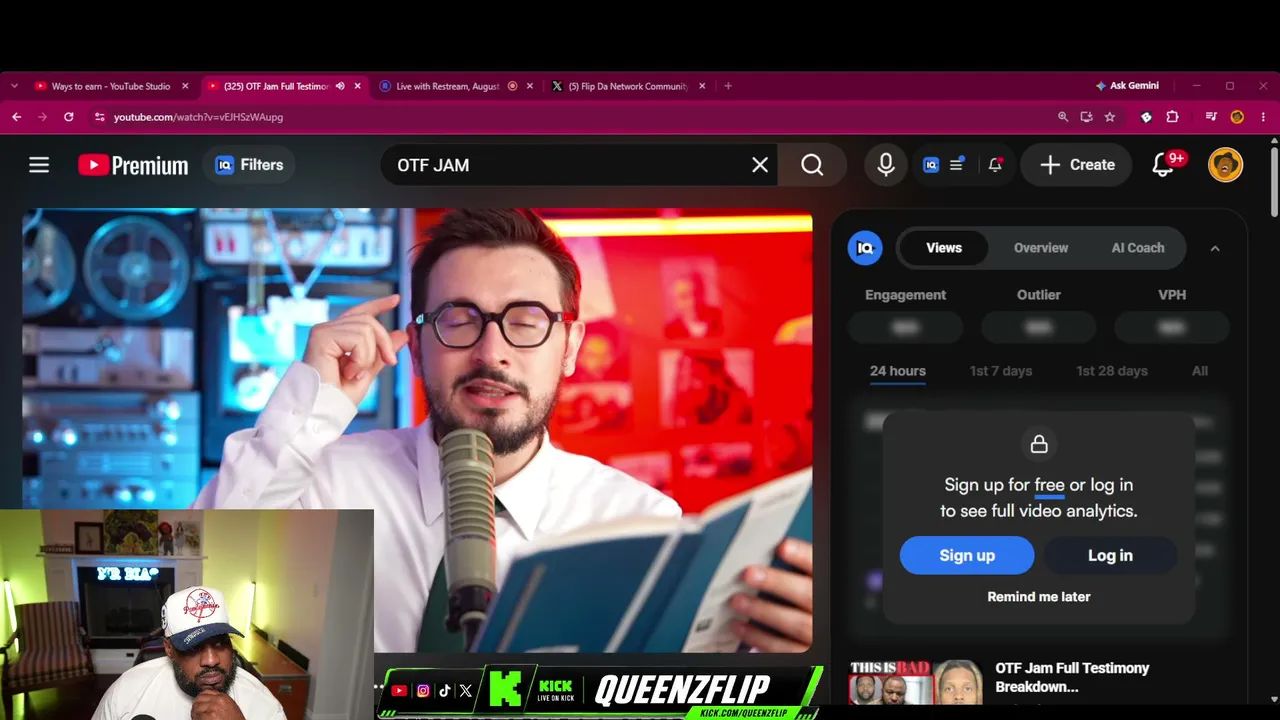Start voice search with the microphone
Screen dimensions: 1280x720
point(886,165)
